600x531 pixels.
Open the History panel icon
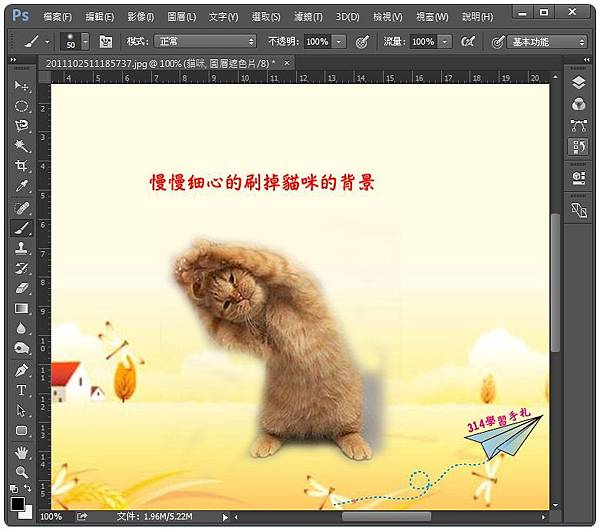[579, 147]
